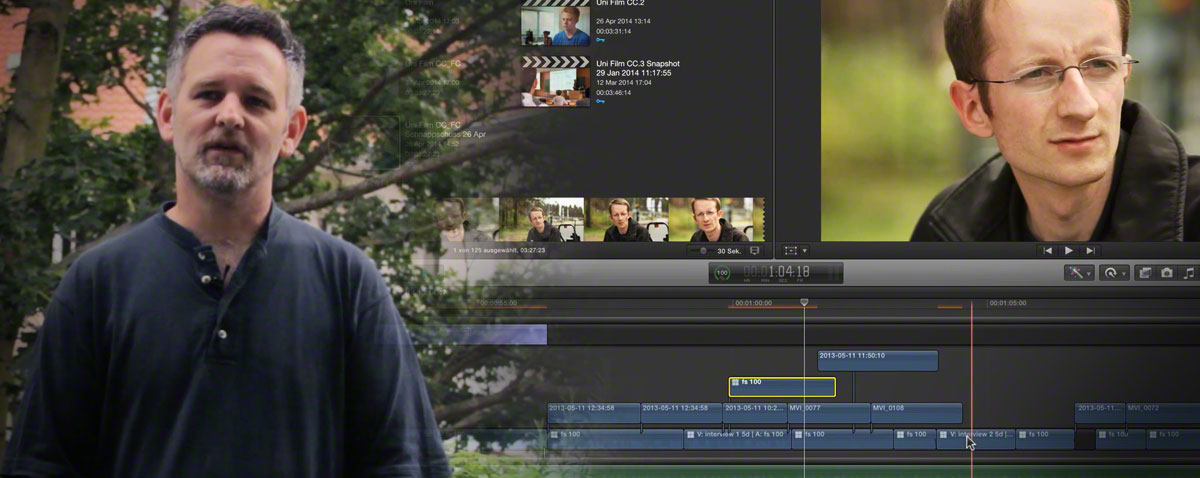Click the timecode display showing 1:04:18
The width and height of the screenshot is (1200, 478).
[776, 272]
